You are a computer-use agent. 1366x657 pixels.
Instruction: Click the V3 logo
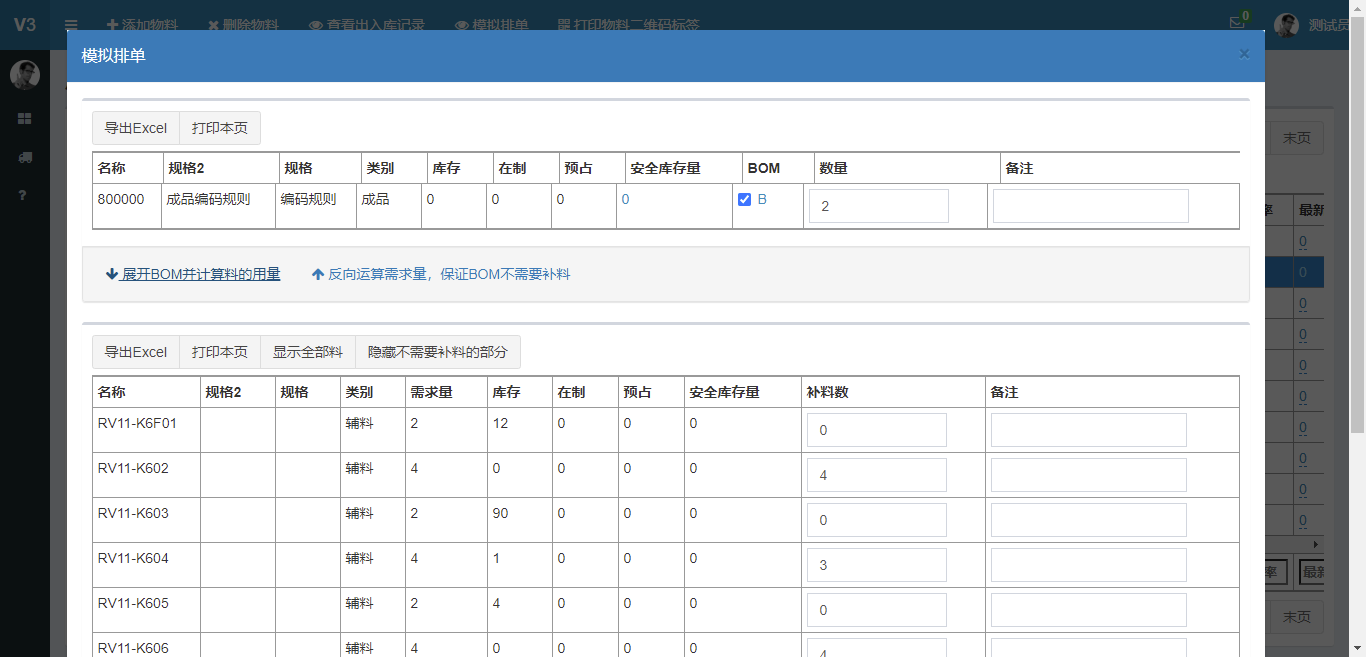tap(24, 25)
